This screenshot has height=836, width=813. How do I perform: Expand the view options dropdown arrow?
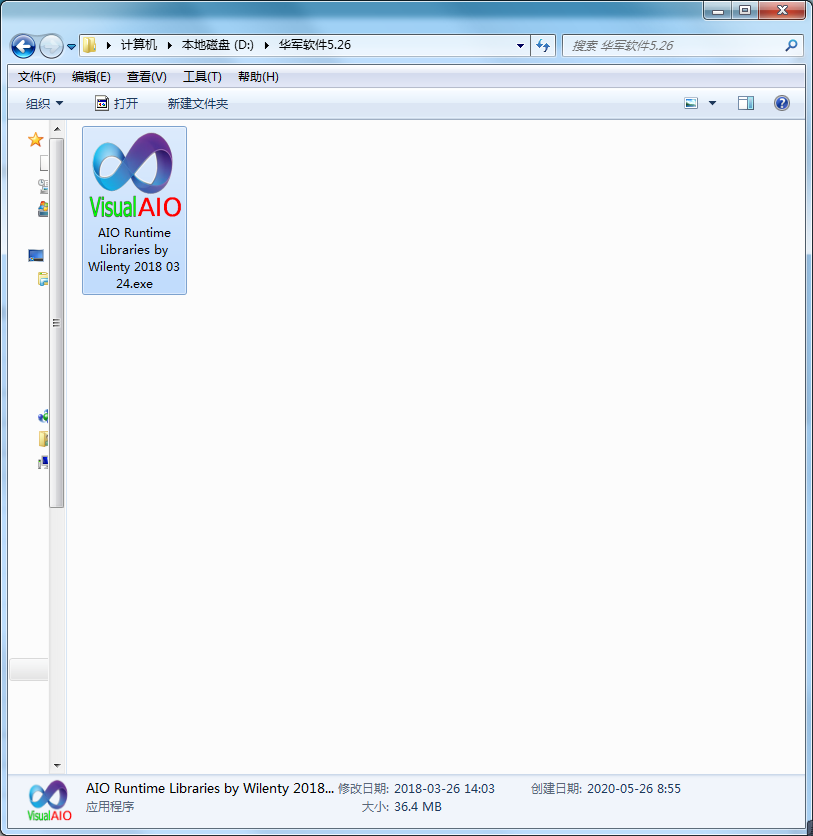click(713, 103)
